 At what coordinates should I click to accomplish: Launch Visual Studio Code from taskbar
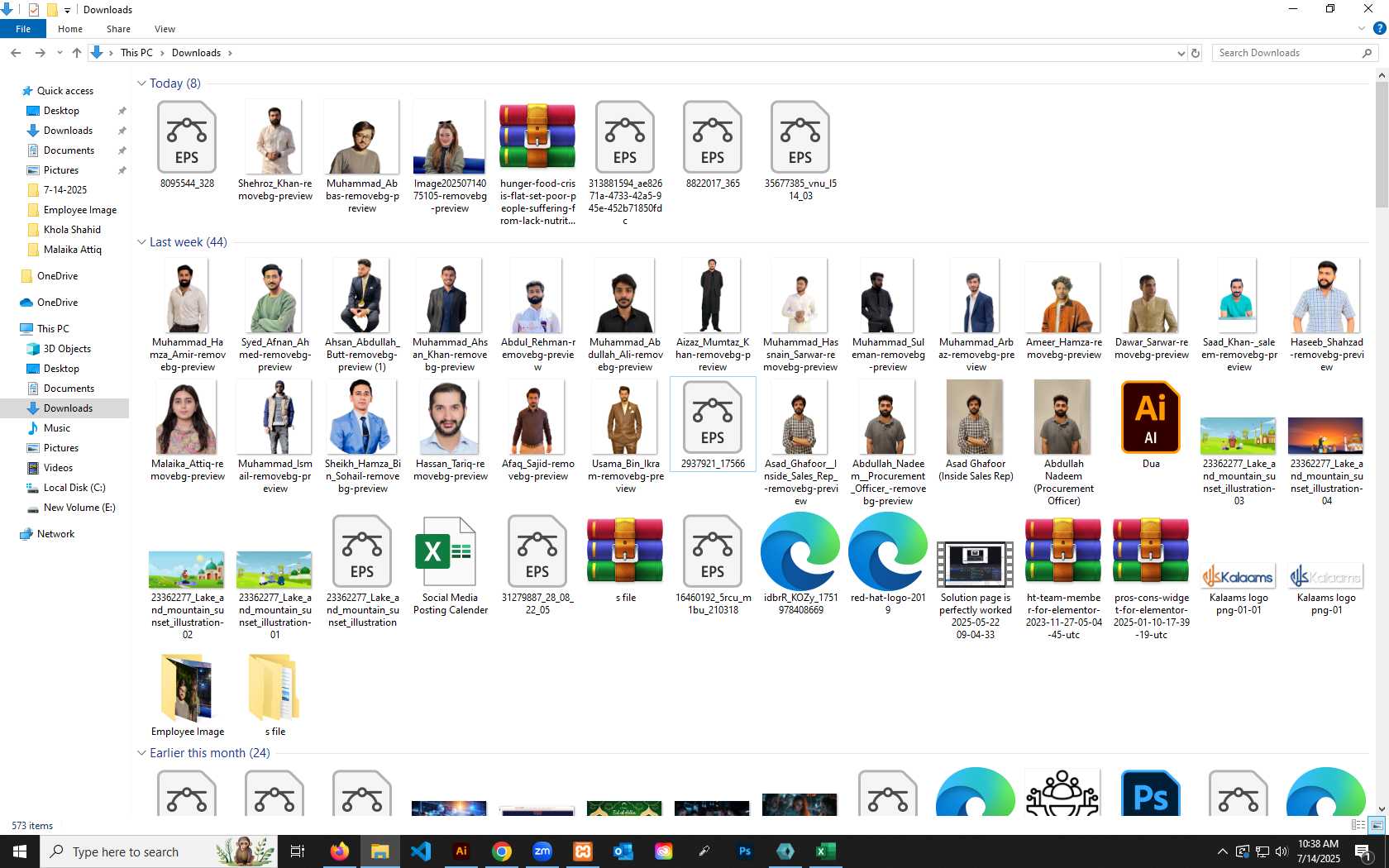tap(420, 851)
